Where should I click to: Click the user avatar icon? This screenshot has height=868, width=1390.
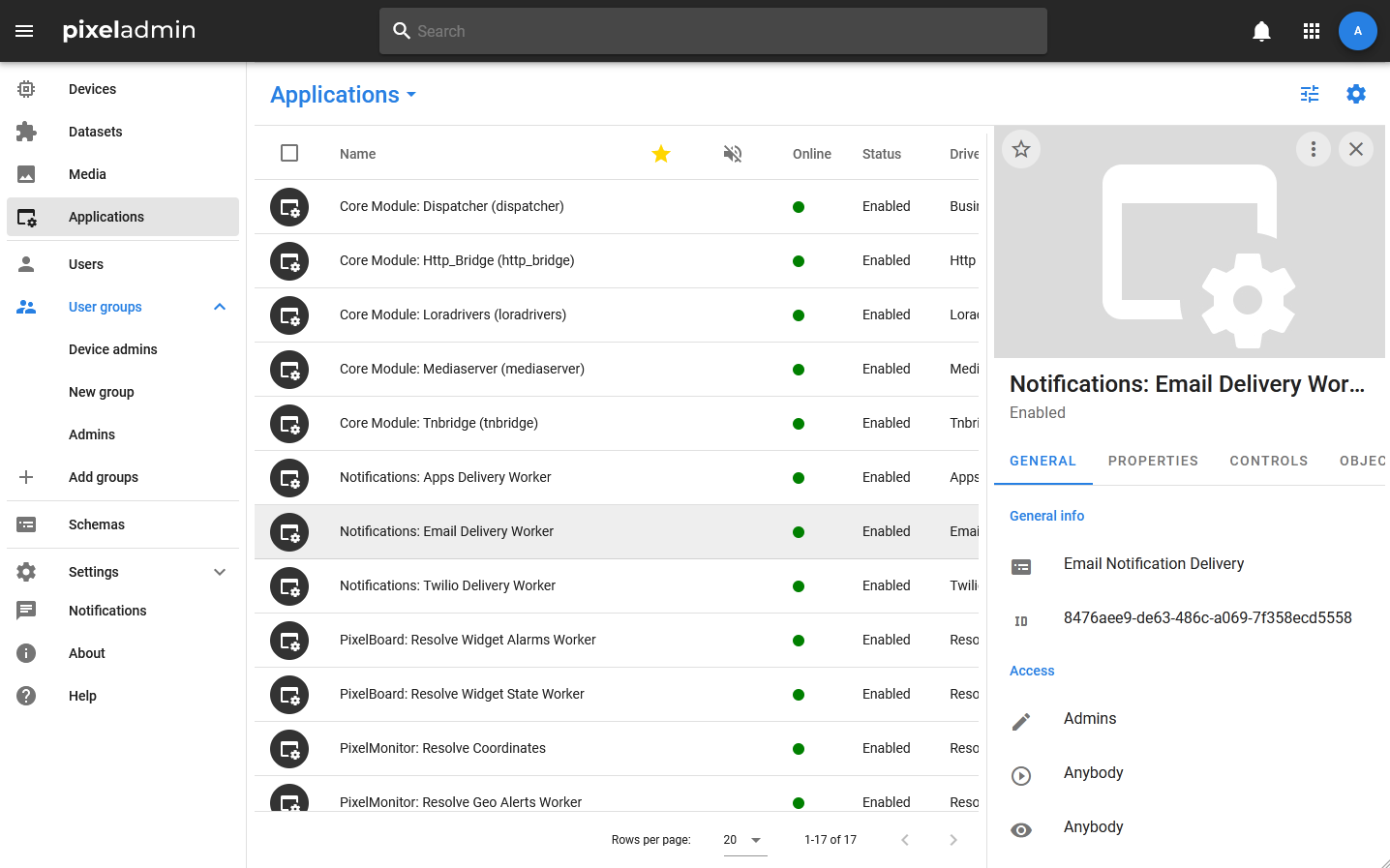1357,31
